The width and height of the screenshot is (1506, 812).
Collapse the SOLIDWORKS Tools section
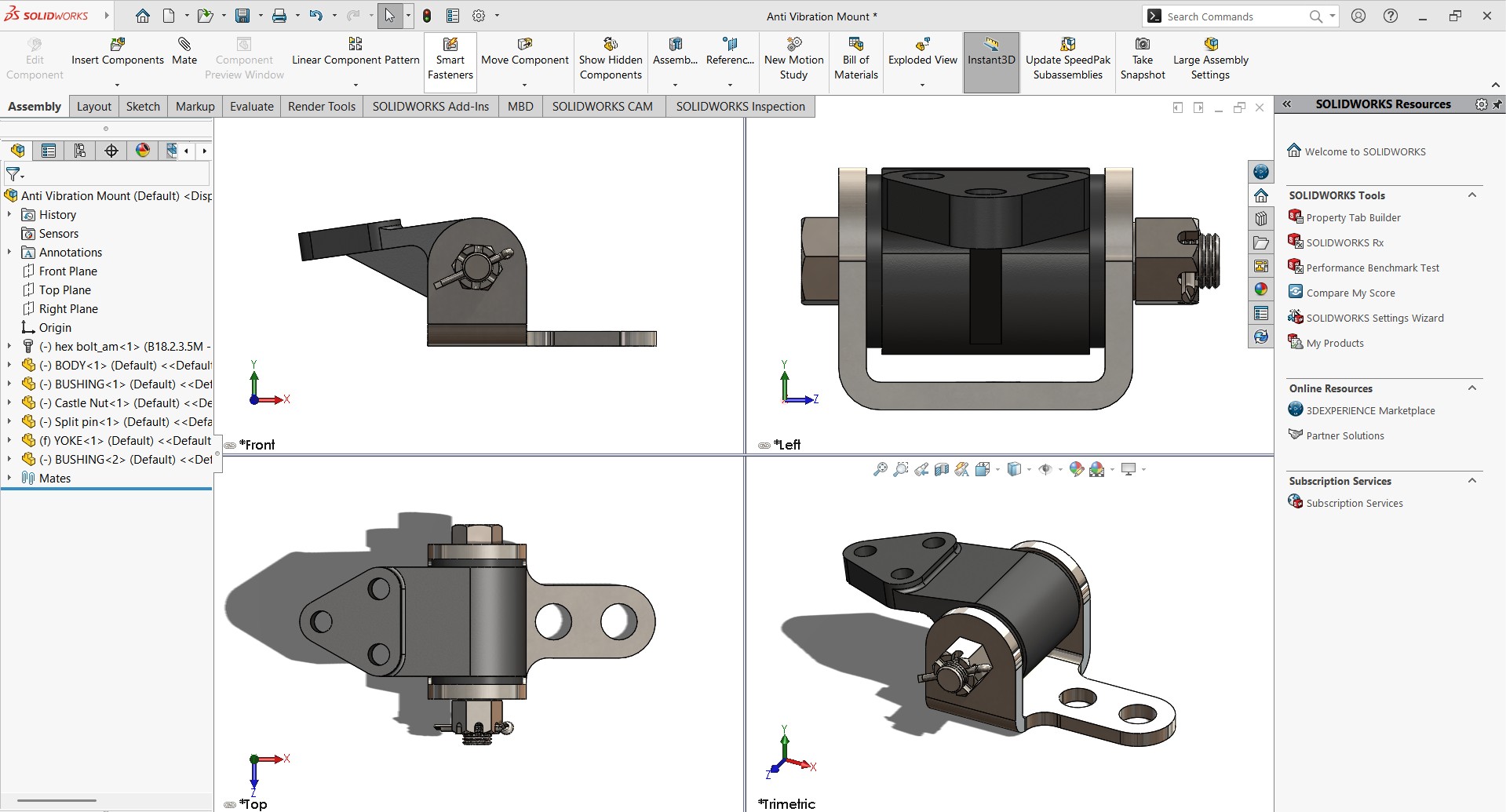(1472, 195)
